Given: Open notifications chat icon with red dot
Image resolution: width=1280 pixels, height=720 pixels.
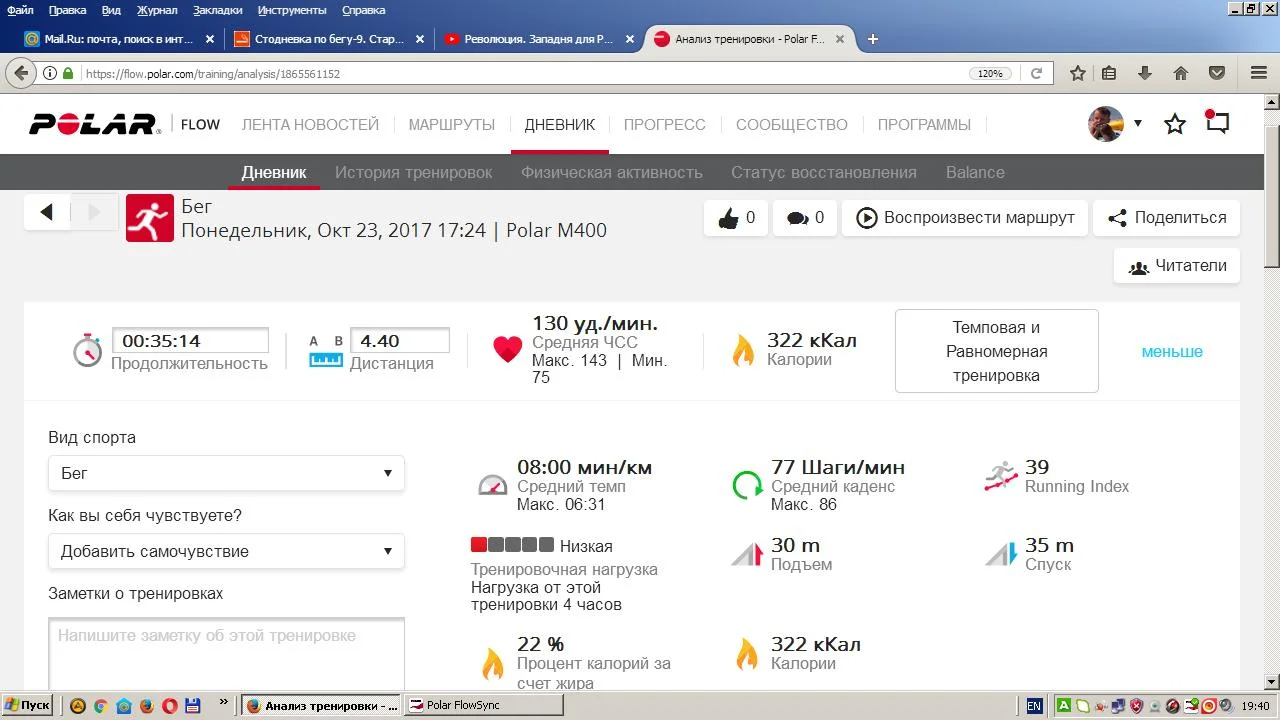Looking at the screenshot, I should [1217, 123].
